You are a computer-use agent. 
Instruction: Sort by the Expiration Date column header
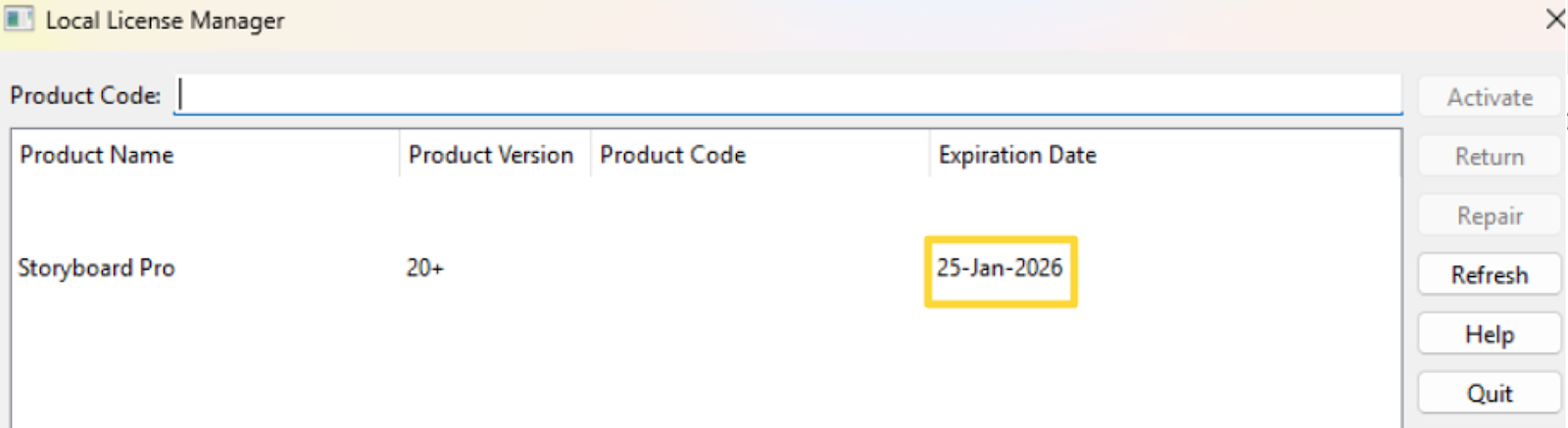(x=1016, y=155)
